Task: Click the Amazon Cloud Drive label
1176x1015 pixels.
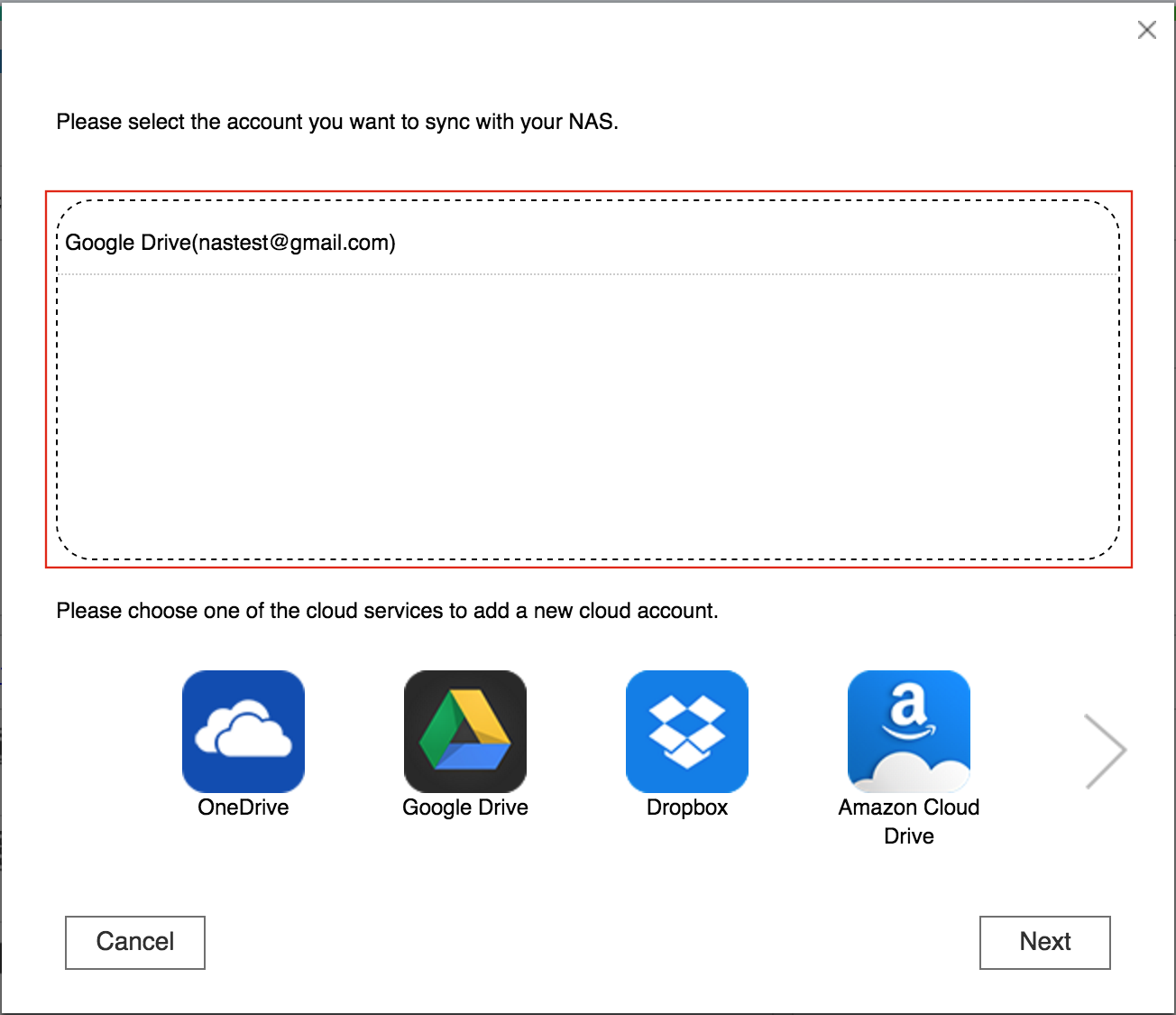Action: click(x=909, y=821)
